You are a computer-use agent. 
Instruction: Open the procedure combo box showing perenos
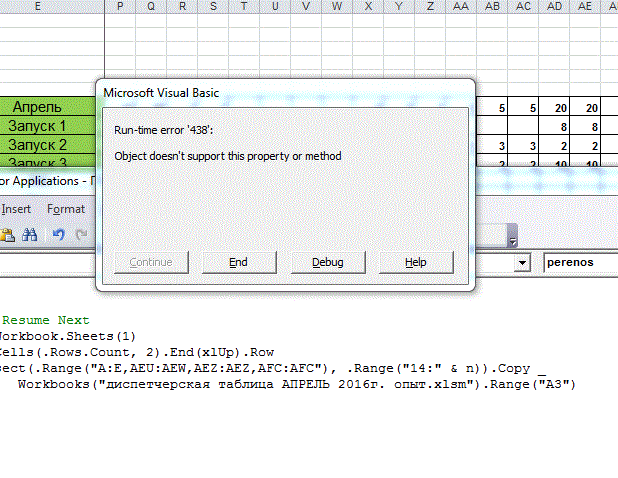[580, 262]
